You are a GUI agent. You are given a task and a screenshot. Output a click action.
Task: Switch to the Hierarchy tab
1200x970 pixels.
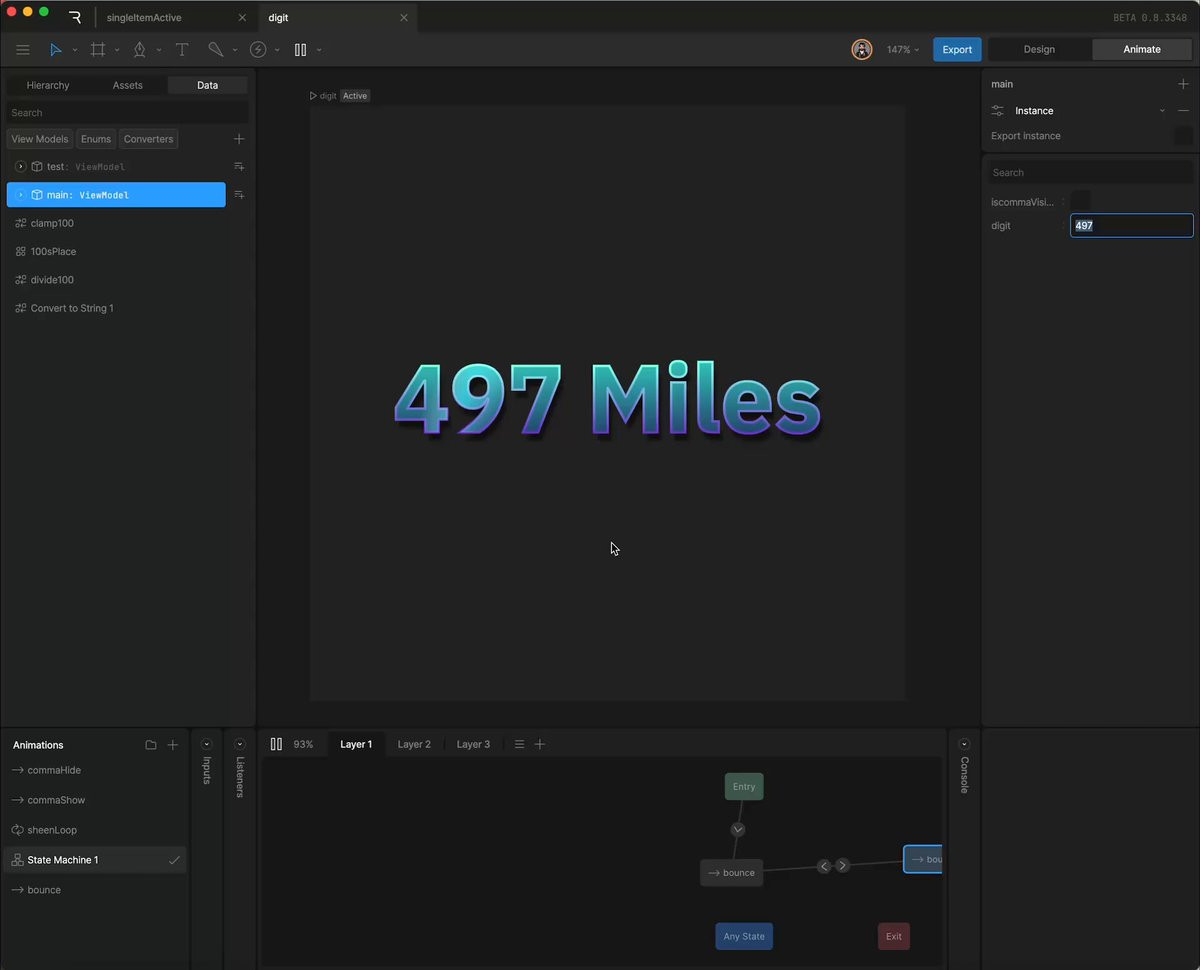click(48, 85)
